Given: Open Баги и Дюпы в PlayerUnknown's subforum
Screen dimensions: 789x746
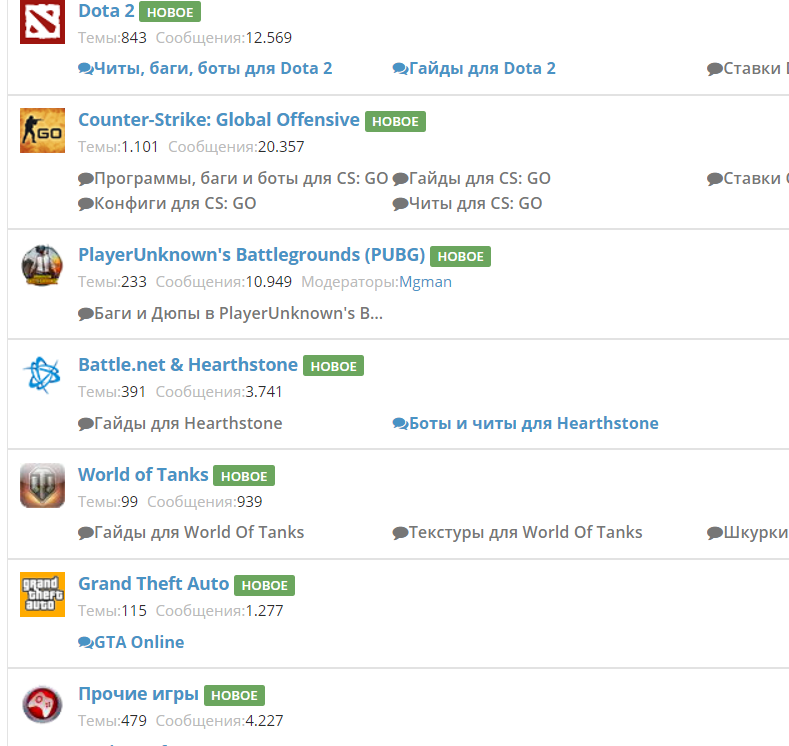Looking at the screenshot, I should pos(239,314).
